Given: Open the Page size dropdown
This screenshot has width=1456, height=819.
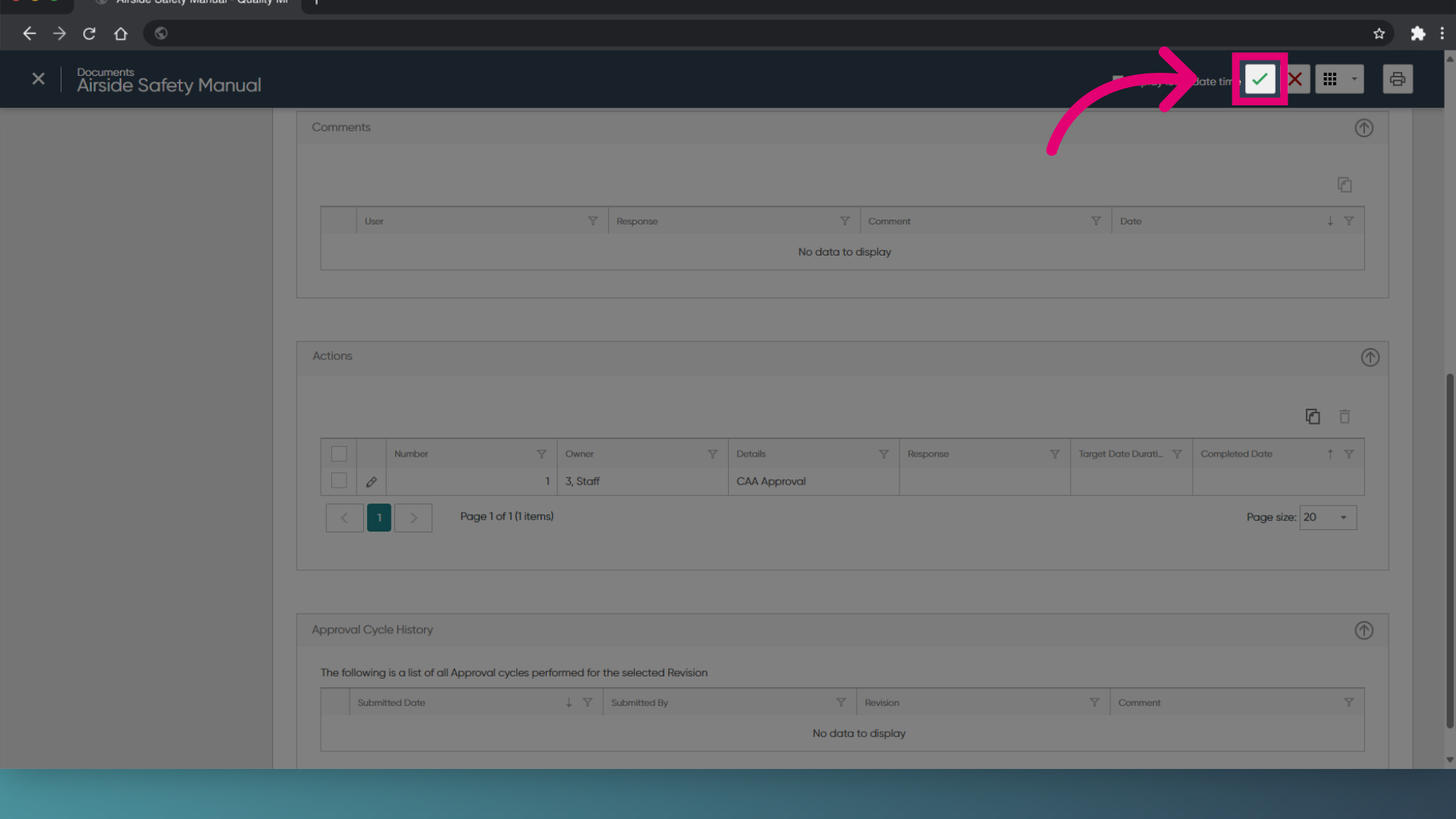Looking at the screenshot, I should 1328,517.
